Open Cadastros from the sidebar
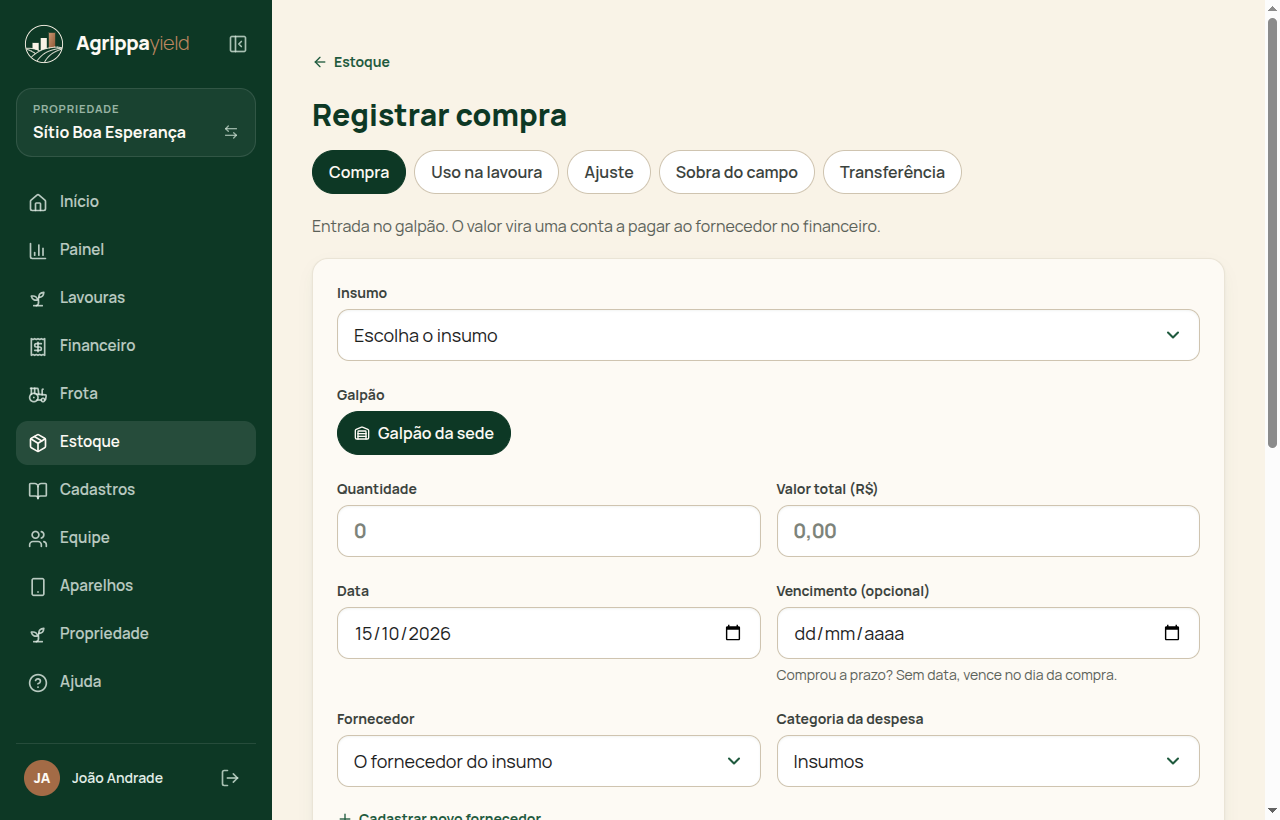1280x820 pixels. (136, 490)
